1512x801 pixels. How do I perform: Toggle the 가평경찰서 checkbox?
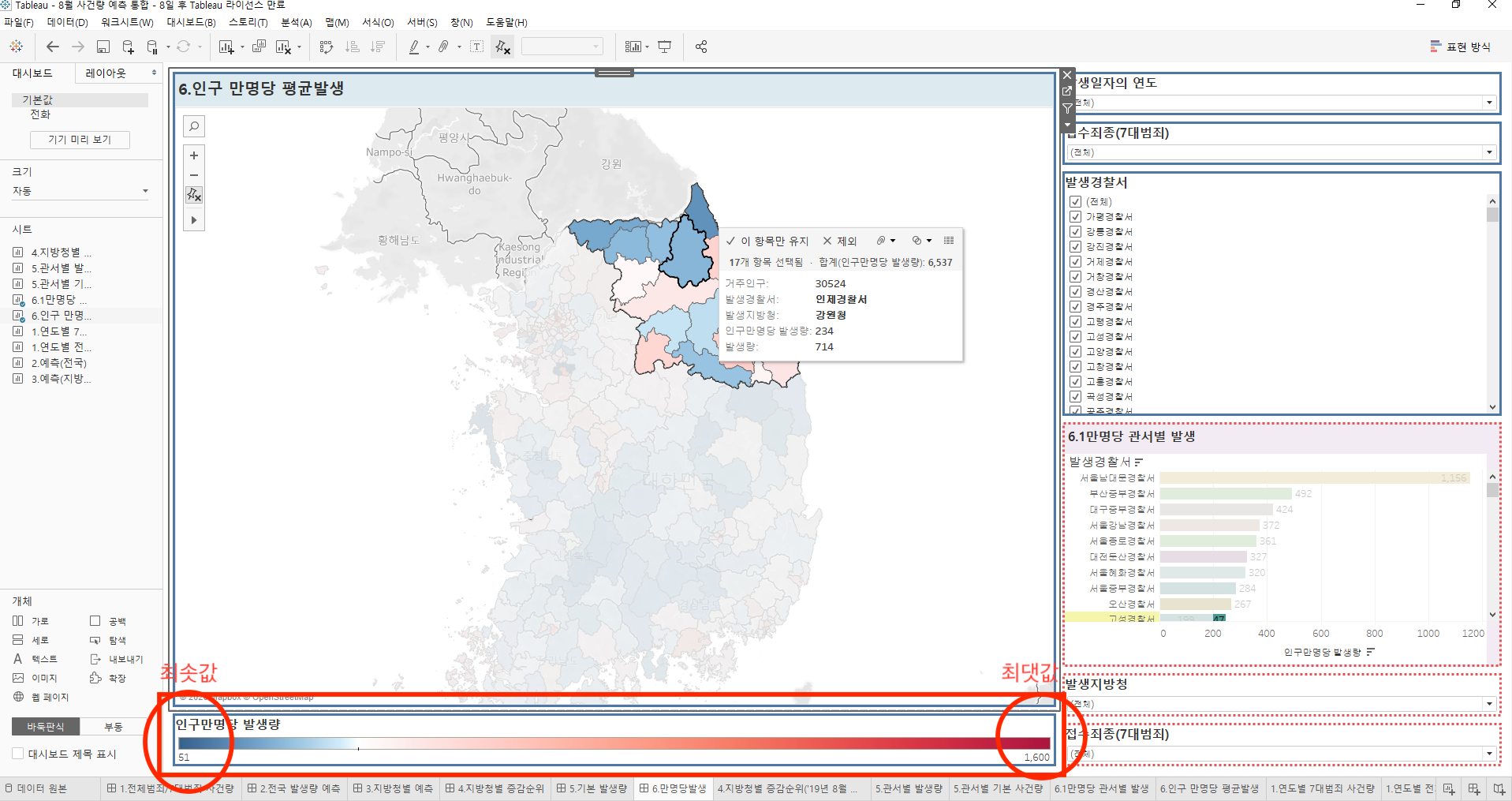1075,216
